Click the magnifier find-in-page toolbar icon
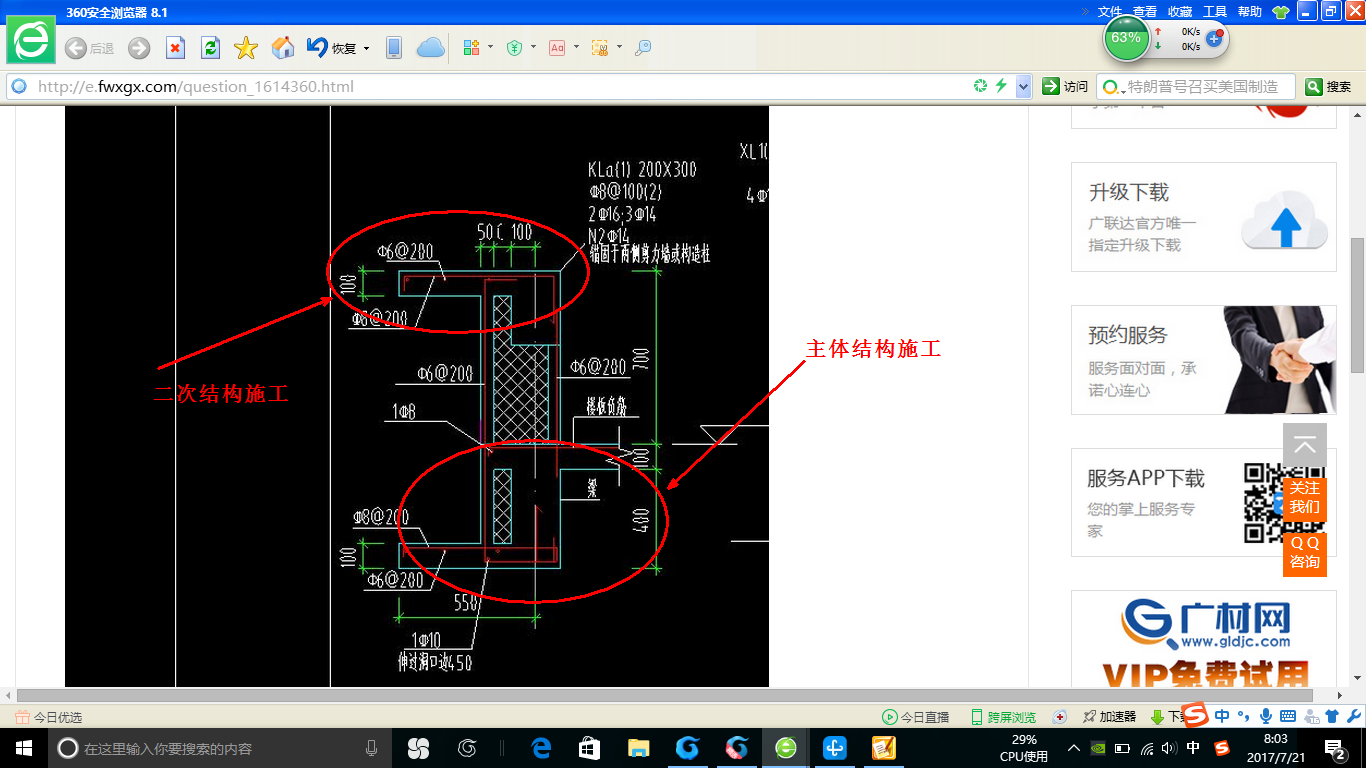This screenshot has width=1366, height=768. (643, 48)
